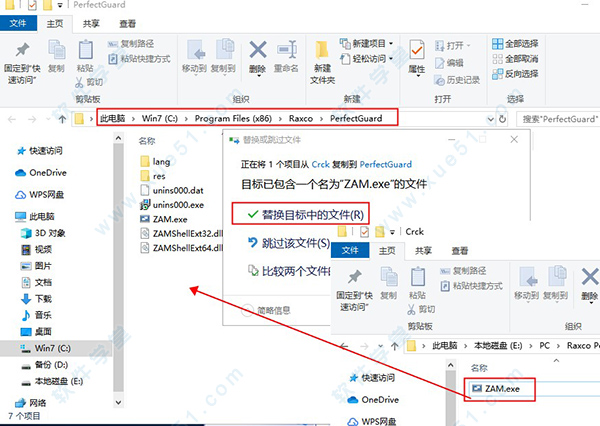
Task: Click the Rename (重命名) icon
Action: [287, 51]
